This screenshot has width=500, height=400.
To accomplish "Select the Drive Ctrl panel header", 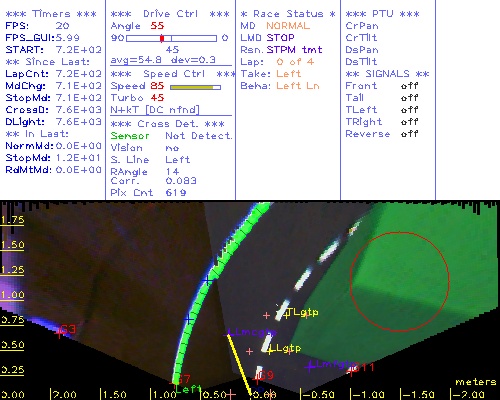I will click(x=170, y=14).
